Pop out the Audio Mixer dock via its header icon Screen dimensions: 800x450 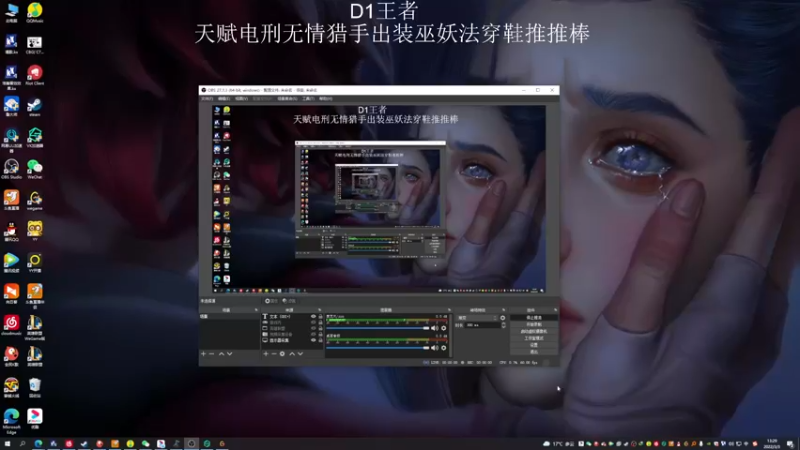tap(449, 310)
